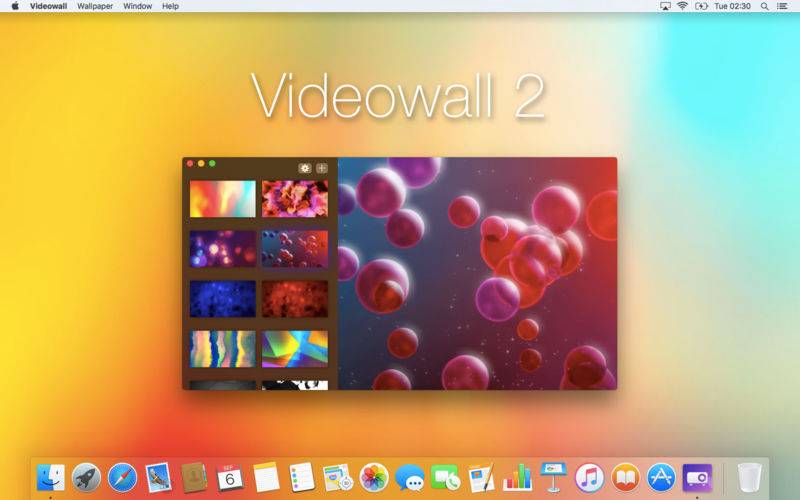Launch Launchpad rocket icon in Dock

click(86, 478)
